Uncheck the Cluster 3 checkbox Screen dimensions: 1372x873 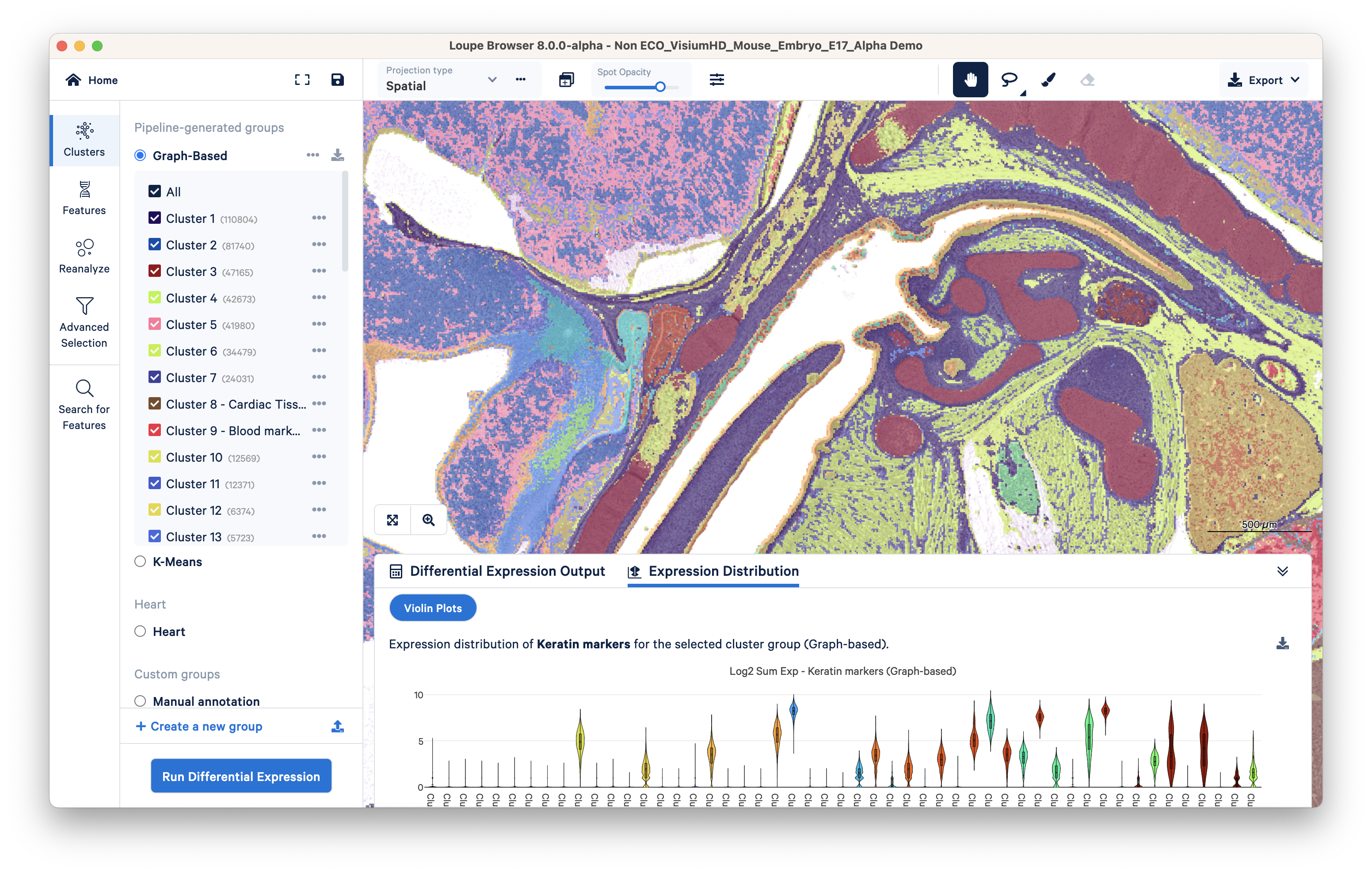pyautogui.click(x=154, y=271)
